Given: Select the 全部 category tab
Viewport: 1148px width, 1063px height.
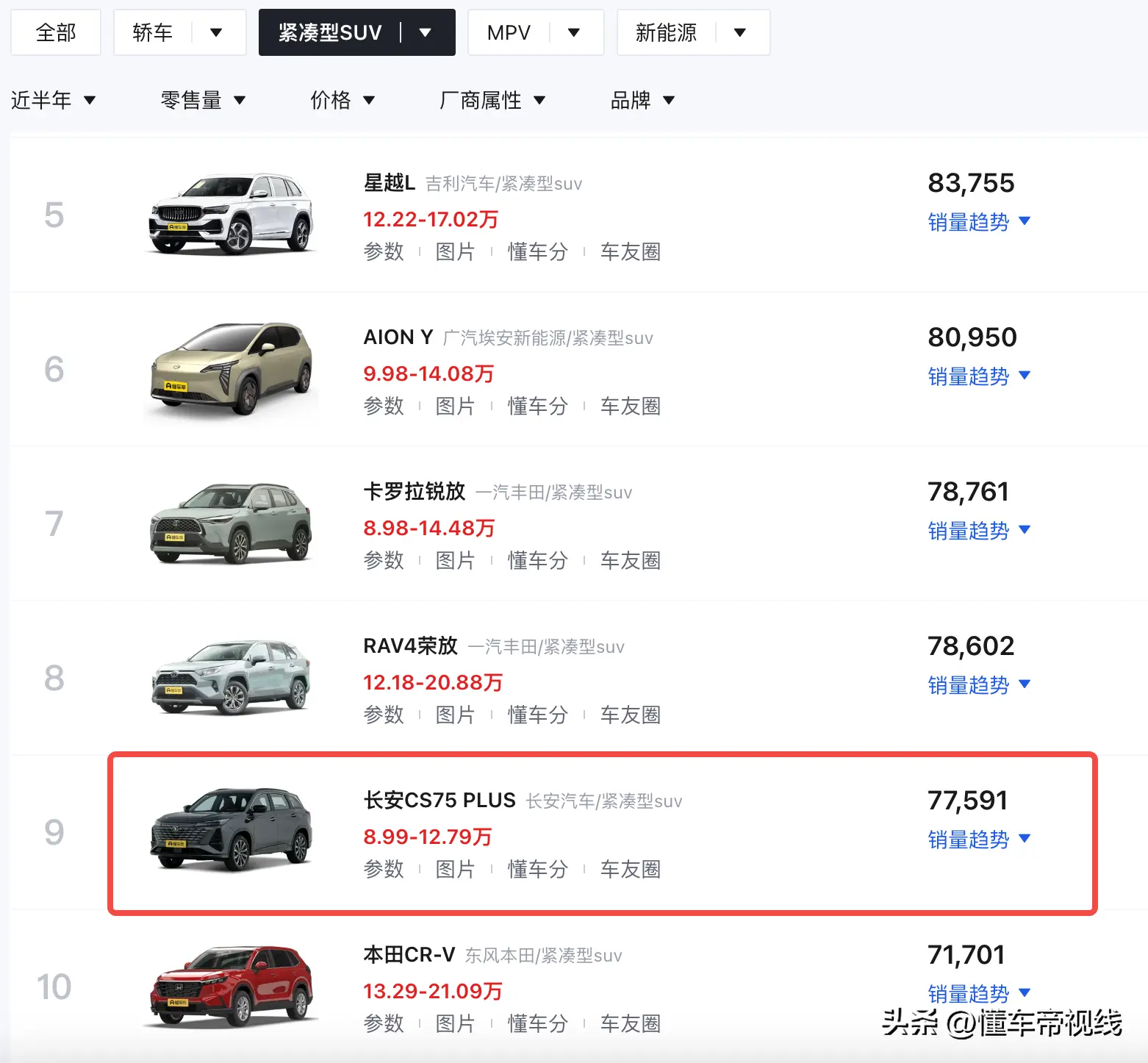Looking at the screenshot, I should click(x=56, y=32).
